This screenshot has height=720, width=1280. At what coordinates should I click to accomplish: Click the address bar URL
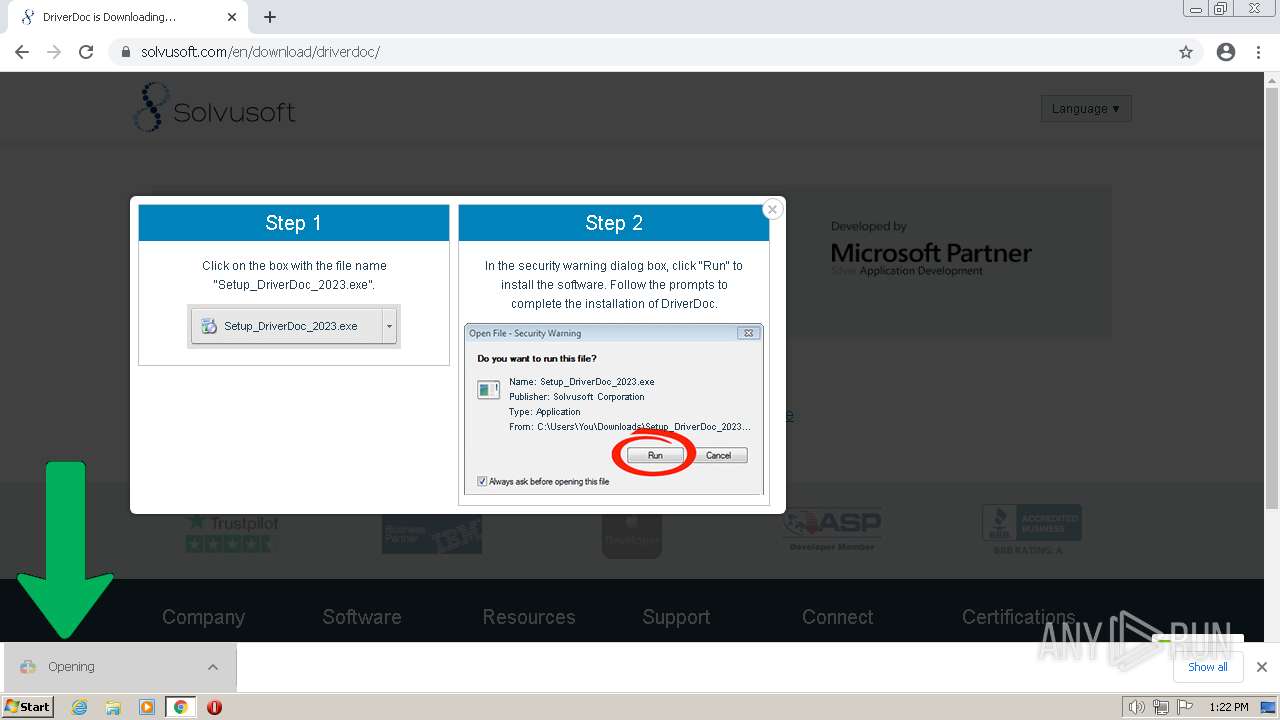[x=260, y=52]
